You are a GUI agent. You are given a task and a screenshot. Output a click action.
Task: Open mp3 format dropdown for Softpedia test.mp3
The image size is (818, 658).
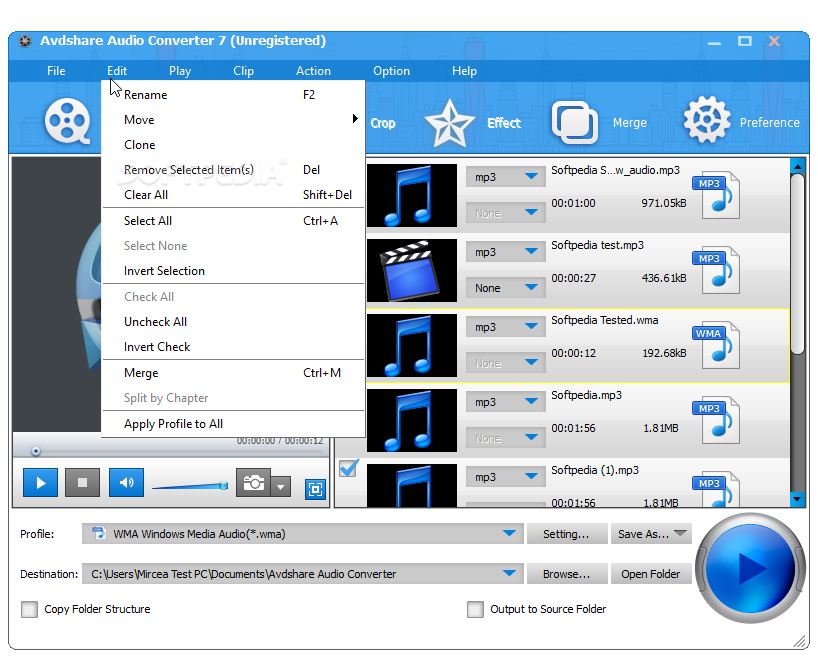[x=506, y=252]
